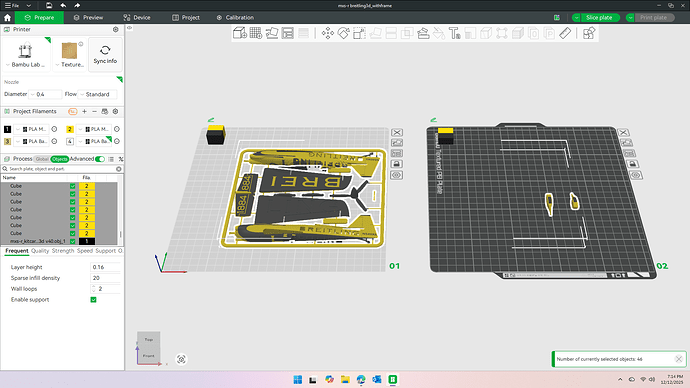Click the Sync info button

click(105, 54)
